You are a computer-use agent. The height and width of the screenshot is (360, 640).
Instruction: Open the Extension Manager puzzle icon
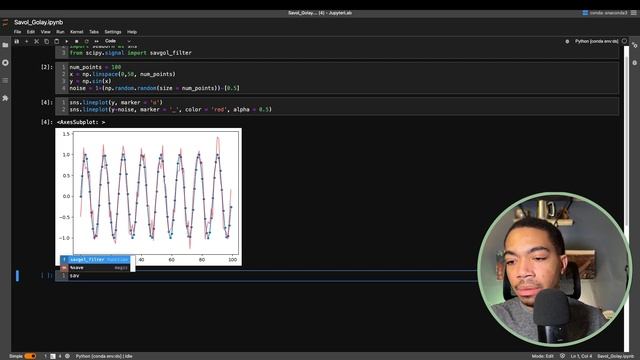pos(5,98)
